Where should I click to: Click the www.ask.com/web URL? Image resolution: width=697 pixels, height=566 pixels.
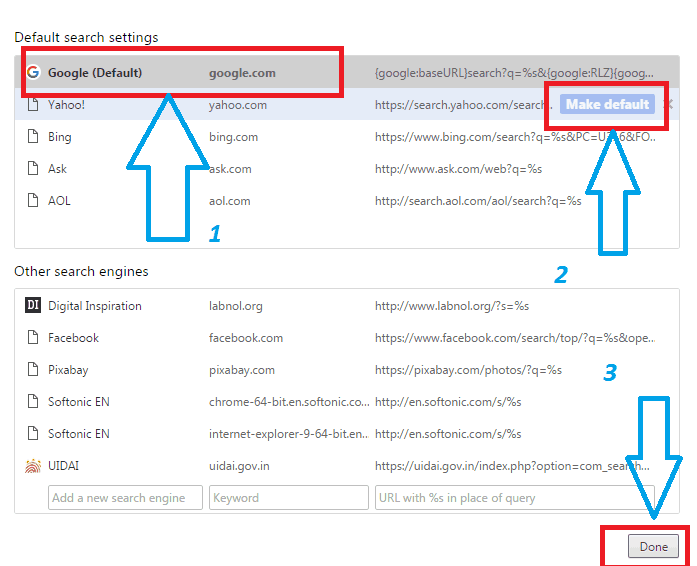[x=458, y=169]
